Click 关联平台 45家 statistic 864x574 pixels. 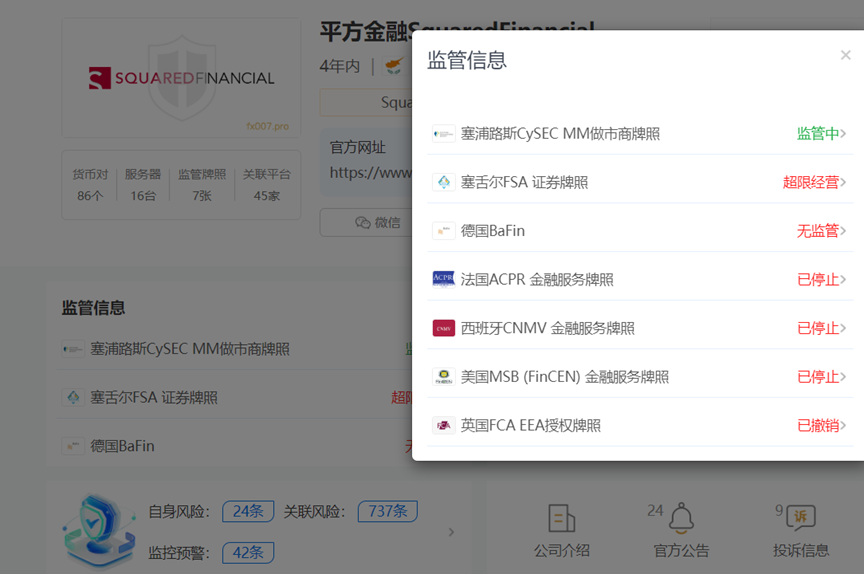267,185
